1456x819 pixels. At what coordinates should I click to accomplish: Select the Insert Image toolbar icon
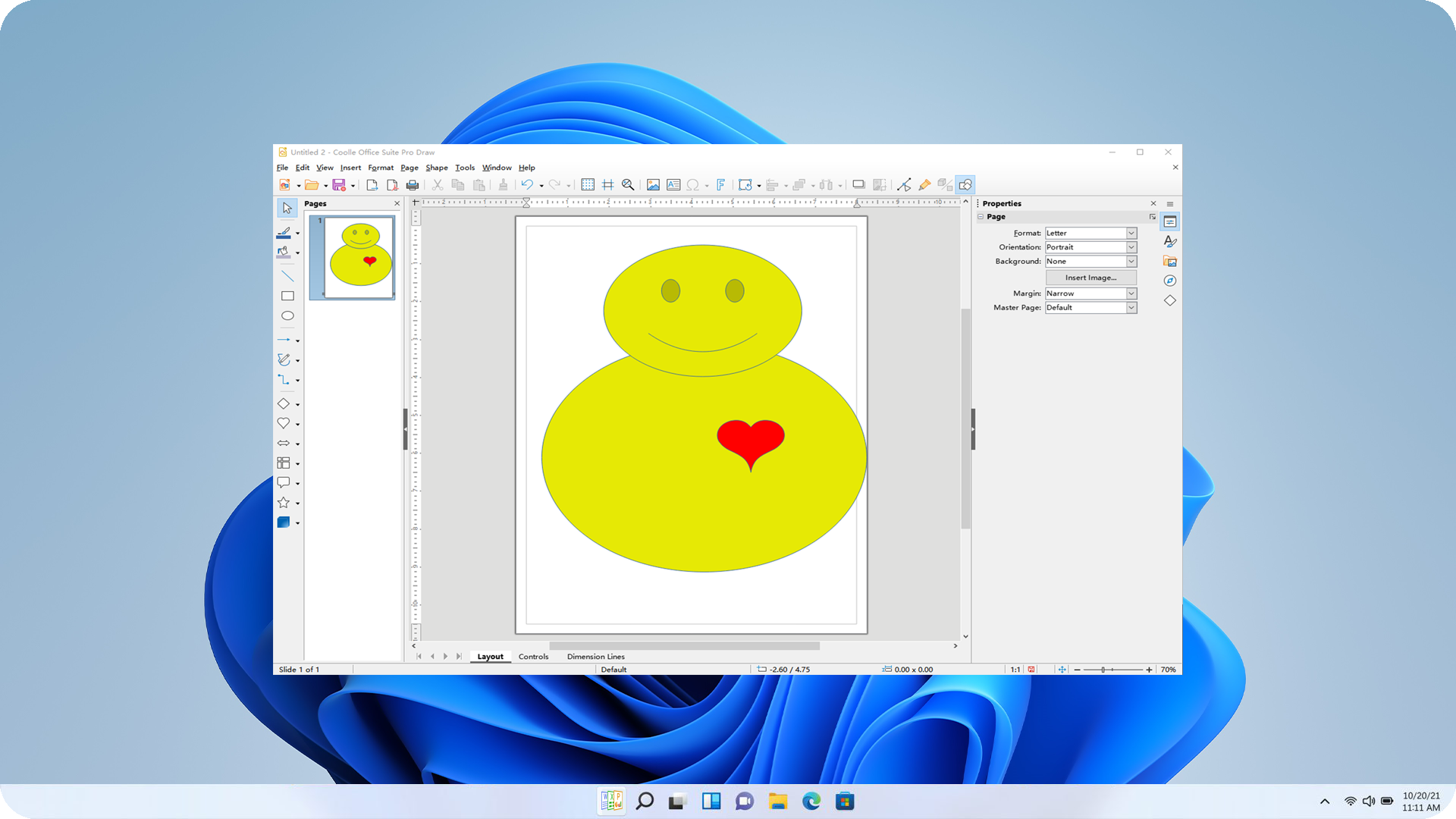point(654,184)
